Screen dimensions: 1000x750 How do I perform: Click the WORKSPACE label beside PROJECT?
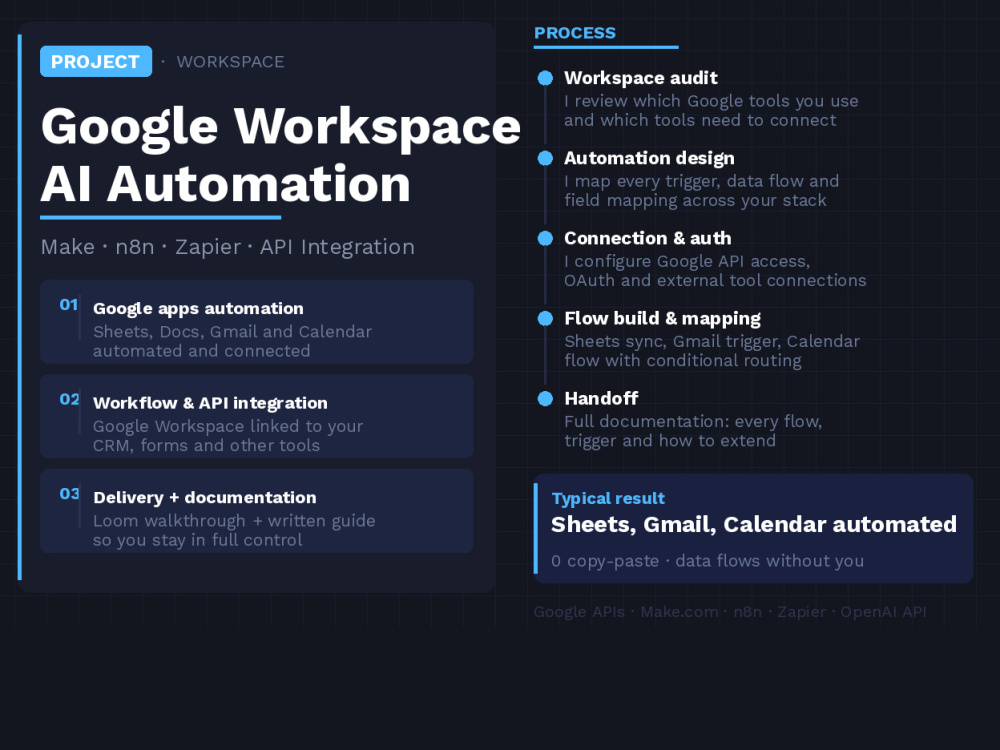tap(230, 62)
